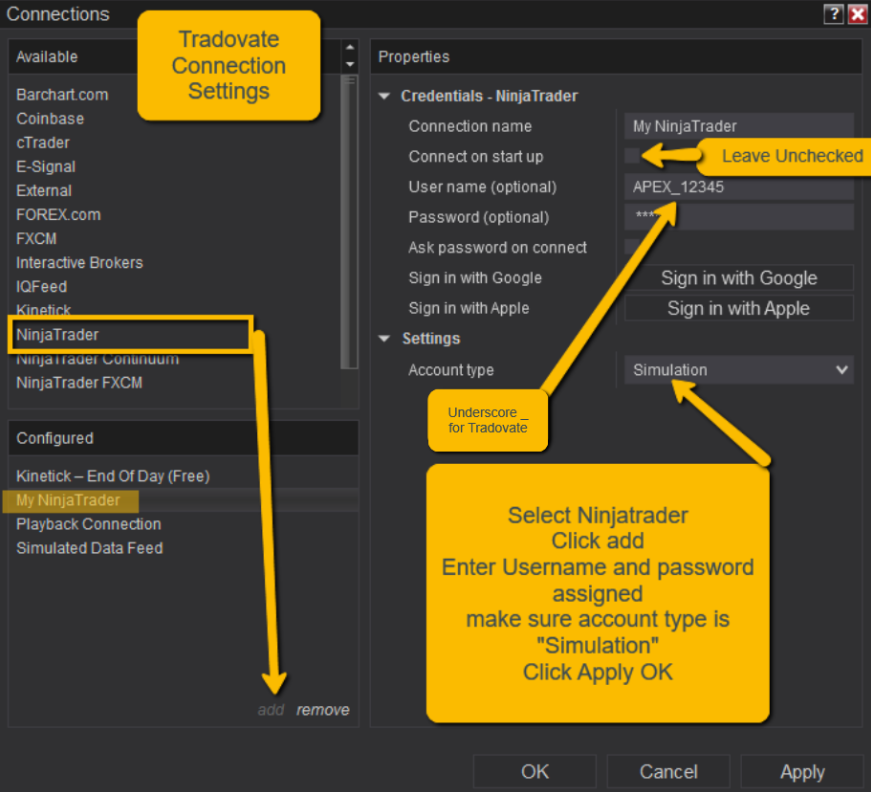Image resolution: width=871 pixels, height=792 pixels.
Task: Select cTrader in Available list
Action: (x=43, y=143)
